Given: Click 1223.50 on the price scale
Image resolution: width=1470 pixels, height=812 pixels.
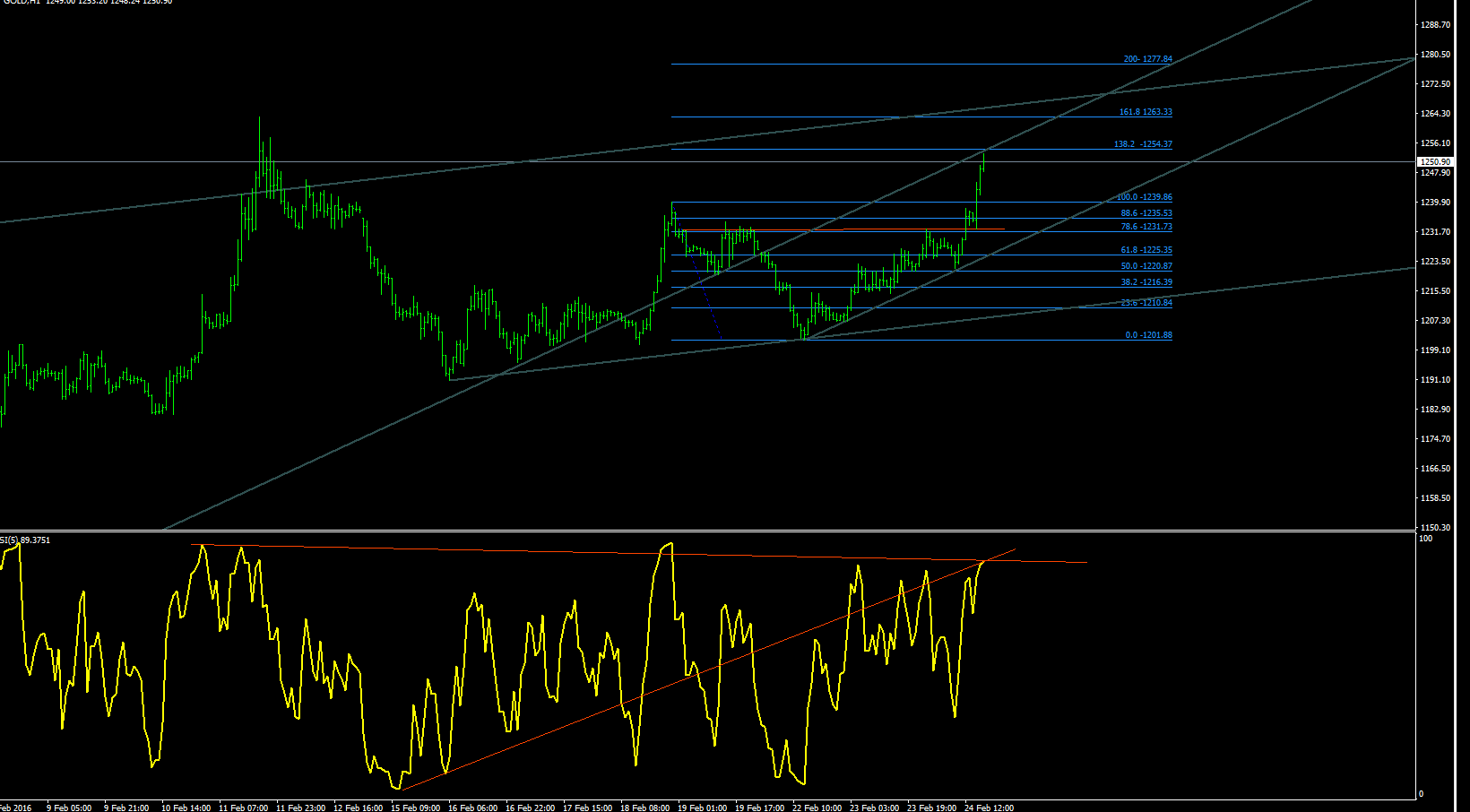Looking at the screenshot, I should 1435,262.
